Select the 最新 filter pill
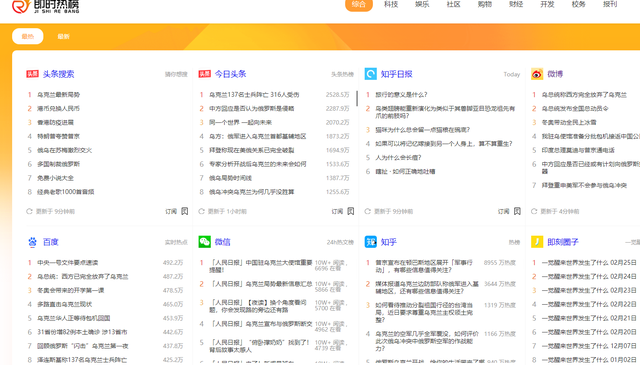The height and width of the screenshot is (365, 640). click(63, 36)
